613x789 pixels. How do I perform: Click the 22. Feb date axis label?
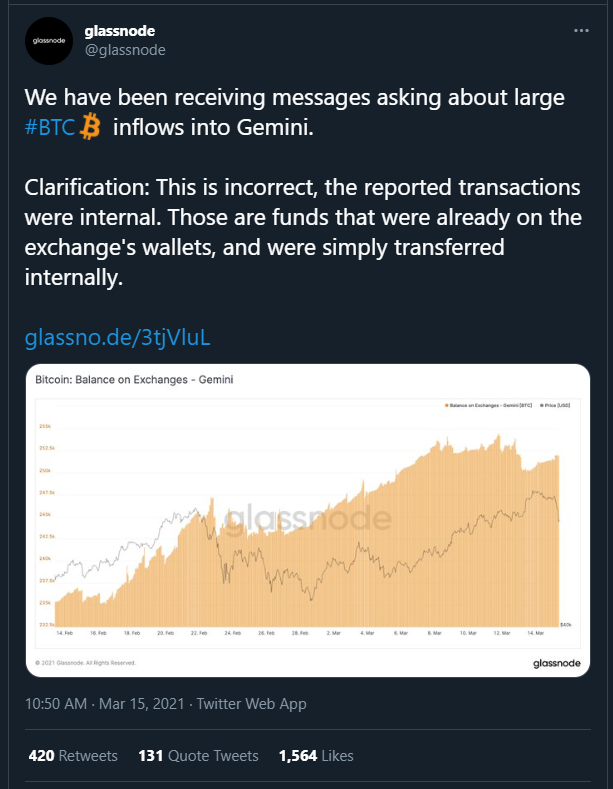pos(199,633)
